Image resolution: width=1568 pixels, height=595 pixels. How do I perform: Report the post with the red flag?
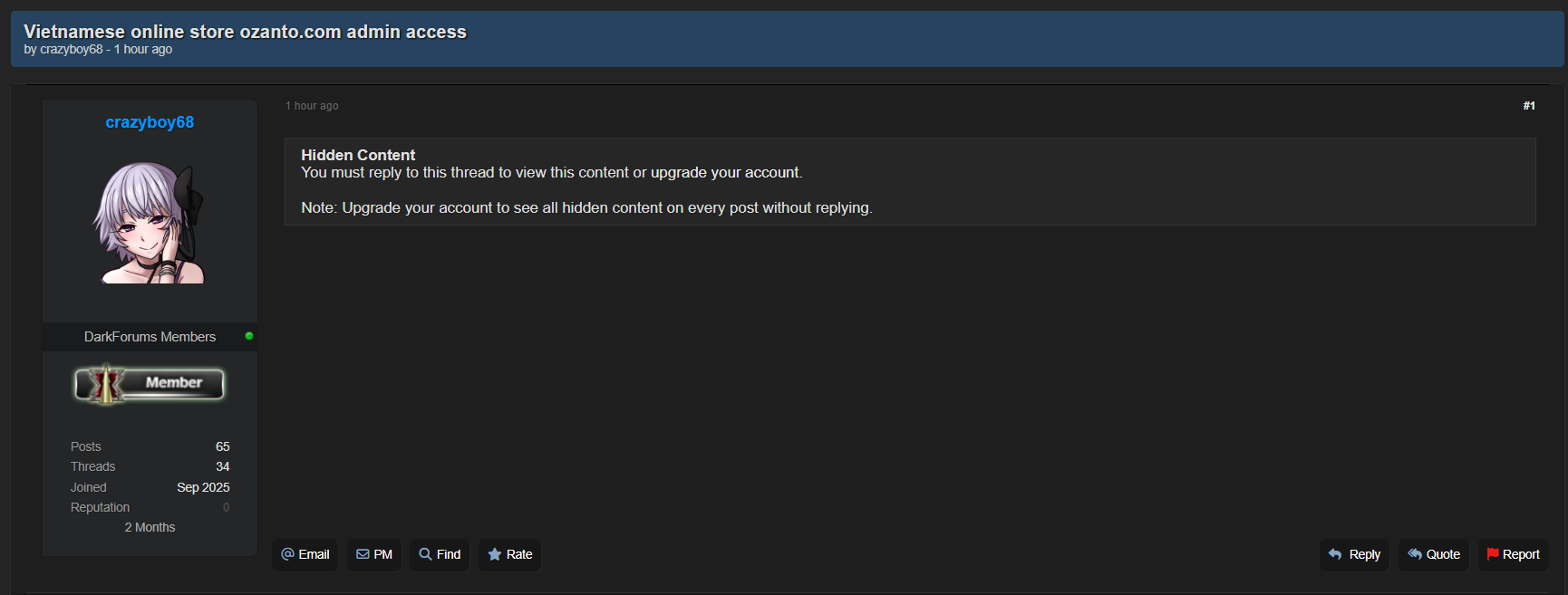[x=1513, y=554]
